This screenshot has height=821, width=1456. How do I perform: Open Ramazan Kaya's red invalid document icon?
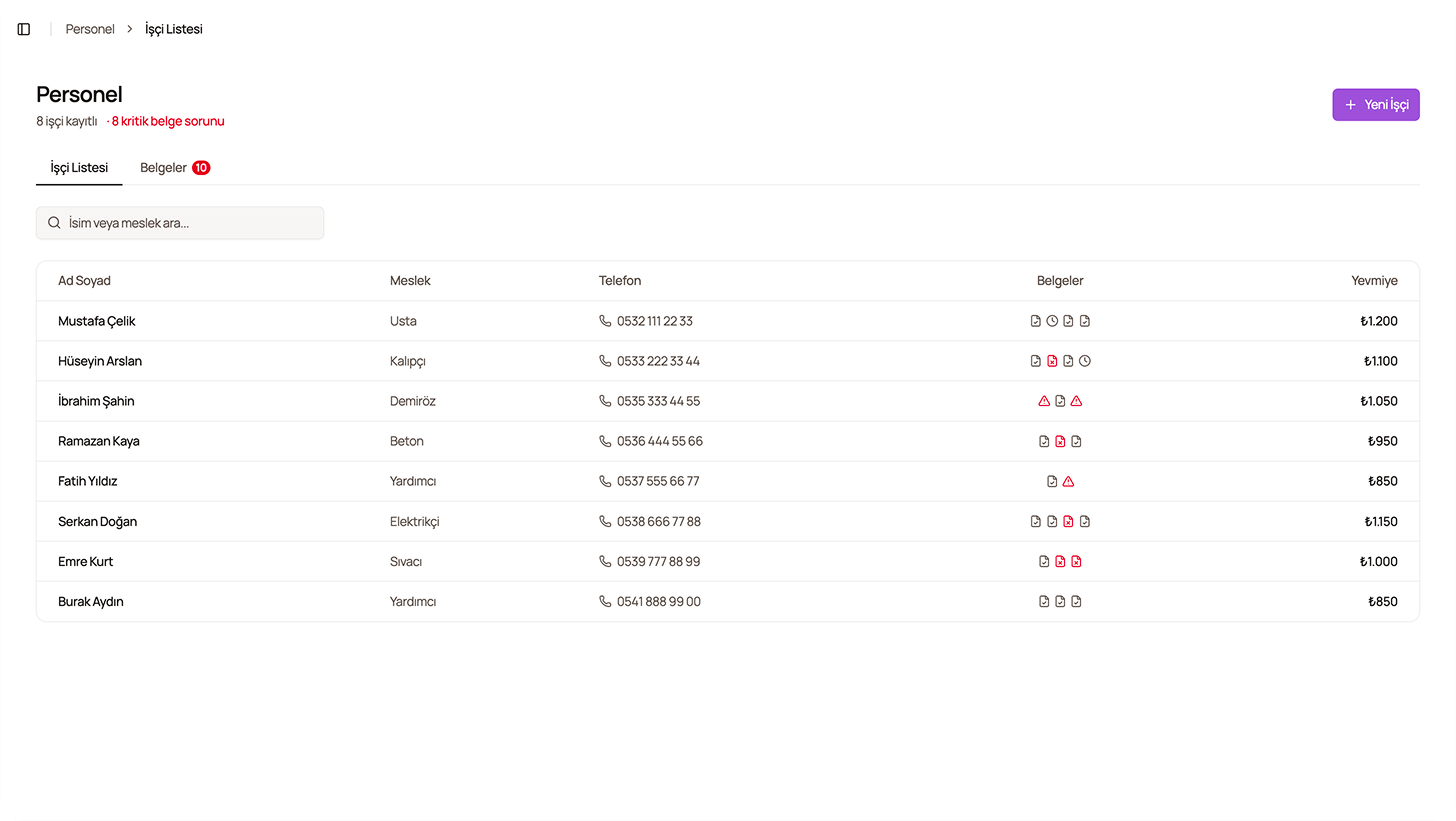pos(1060,441)
